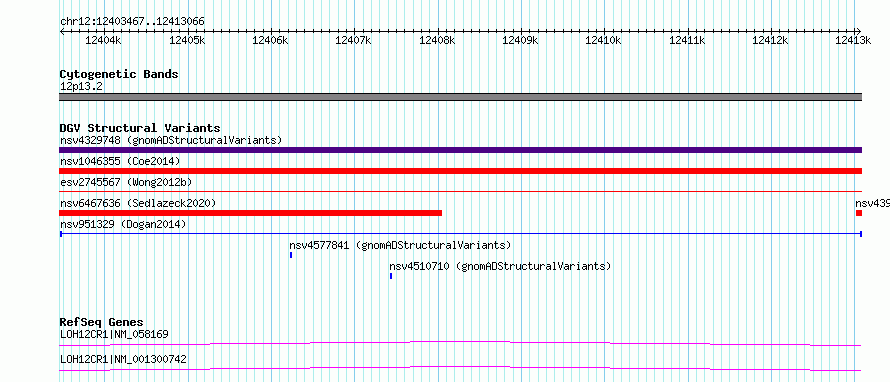Click the DGV Structural Variants track title
The image size is (890, 382).
pyautogui.click(x=140, y=128)
